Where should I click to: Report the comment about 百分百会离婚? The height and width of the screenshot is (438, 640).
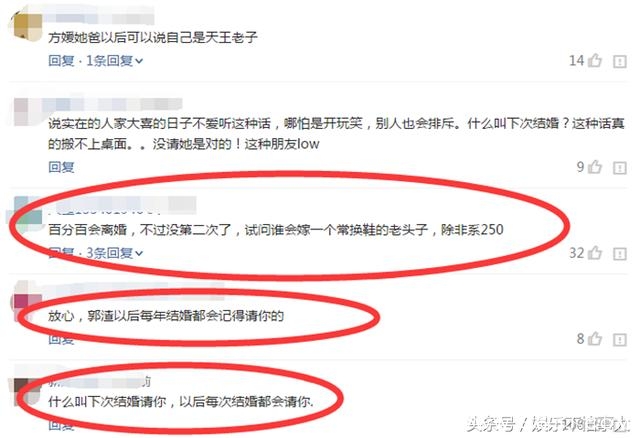point(620,254)
